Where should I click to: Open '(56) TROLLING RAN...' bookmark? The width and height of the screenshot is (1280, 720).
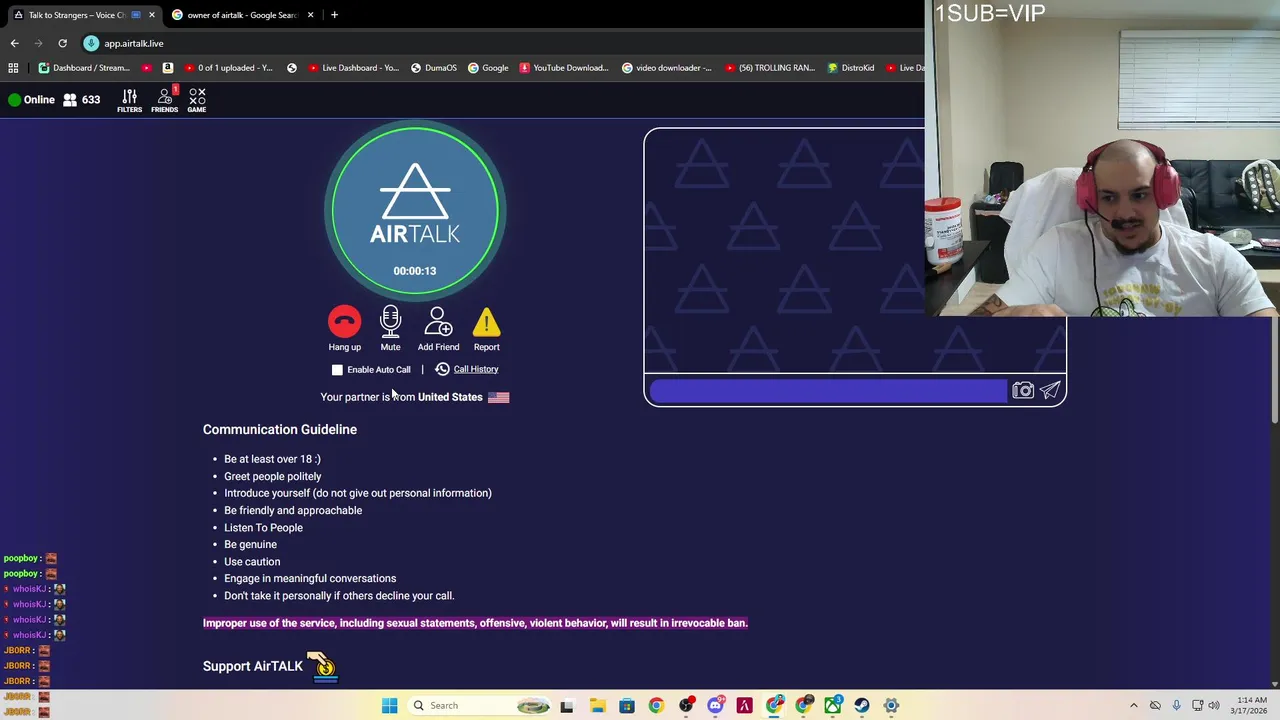tap(769, 68)
